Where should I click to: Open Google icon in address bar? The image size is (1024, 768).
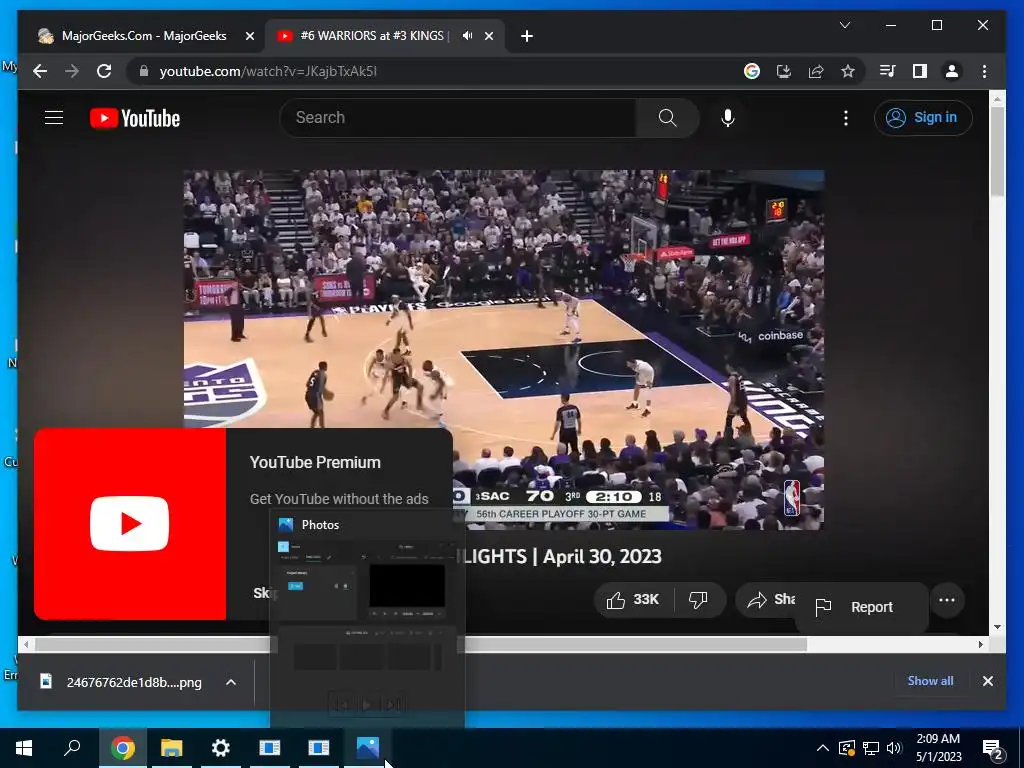[x=752, y=71]
